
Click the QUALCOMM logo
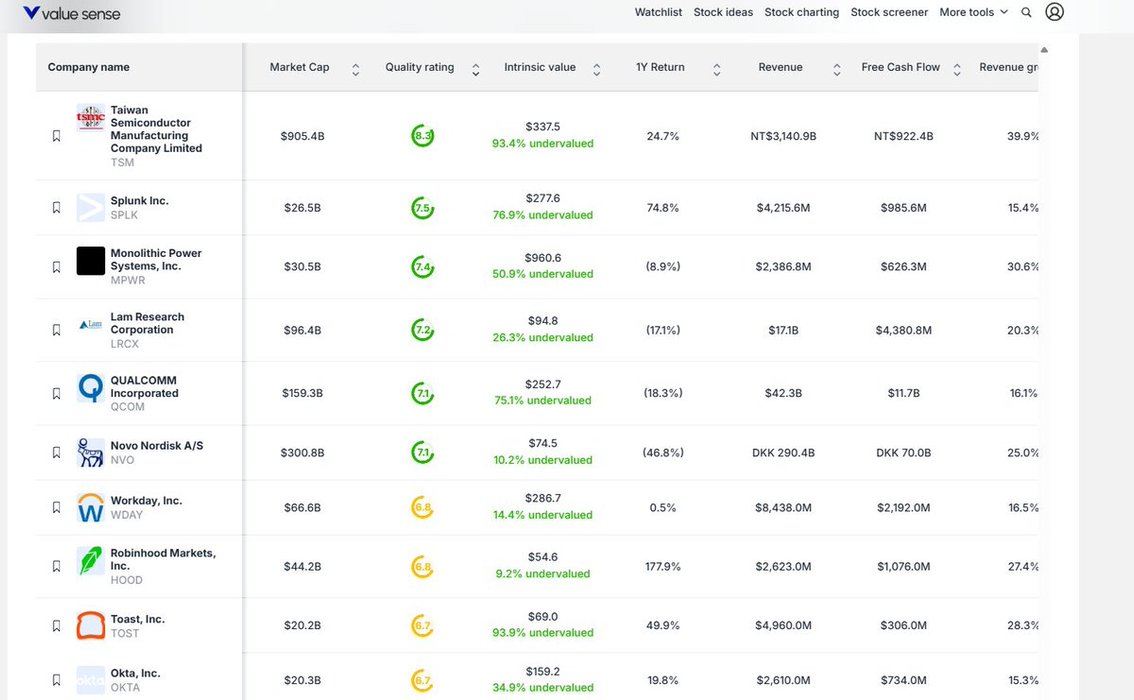click(x=90, y=388)
